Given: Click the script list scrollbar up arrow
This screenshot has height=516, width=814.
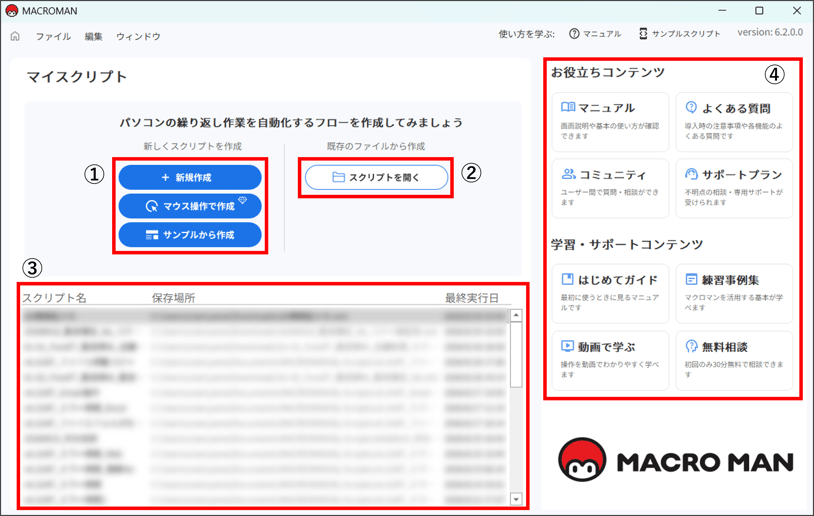Looking at the screenshot, I should click(x=516, y=316).
